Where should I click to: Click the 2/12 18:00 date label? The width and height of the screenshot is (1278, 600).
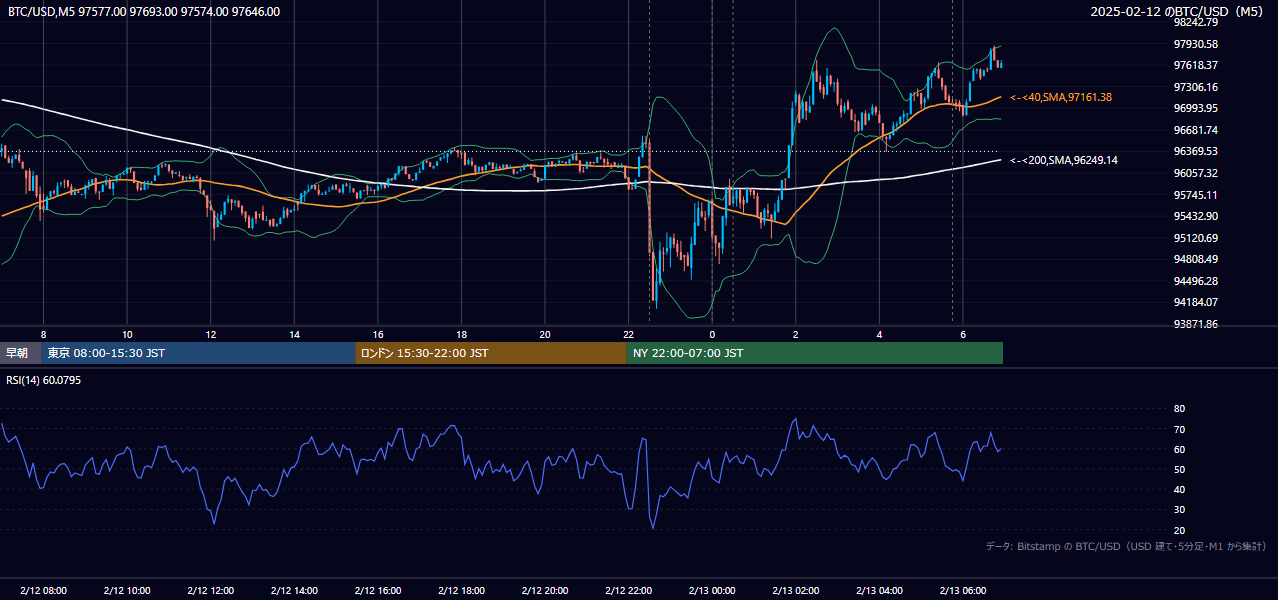(x=461, y=590)
